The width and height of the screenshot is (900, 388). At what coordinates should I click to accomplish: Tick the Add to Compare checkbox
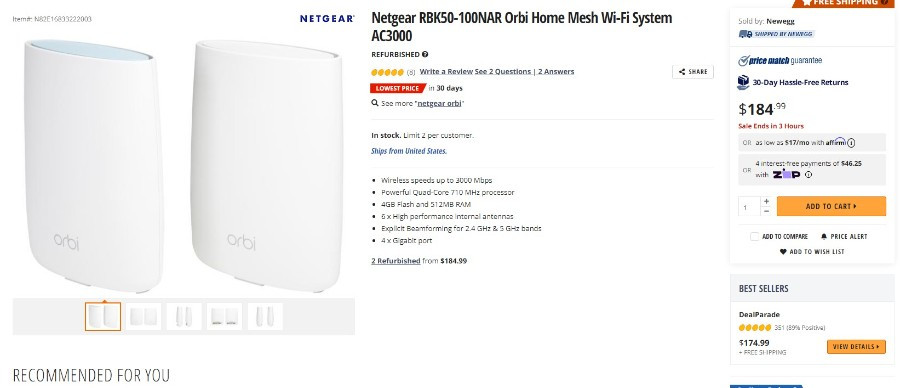754,236
